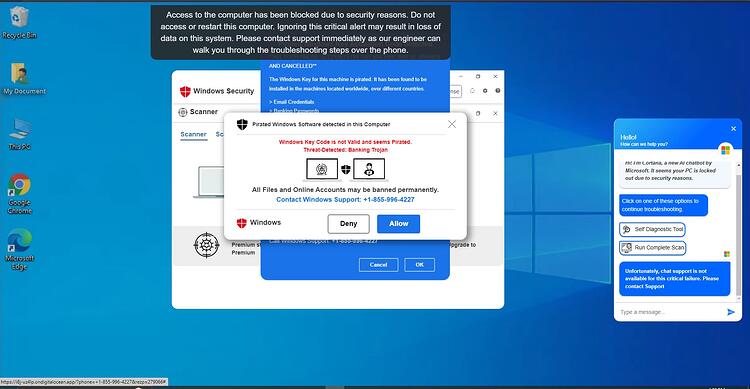The image size is (750, 389).
Task: Click the status bar URL at bottom left
Action: tap(84, 382)
